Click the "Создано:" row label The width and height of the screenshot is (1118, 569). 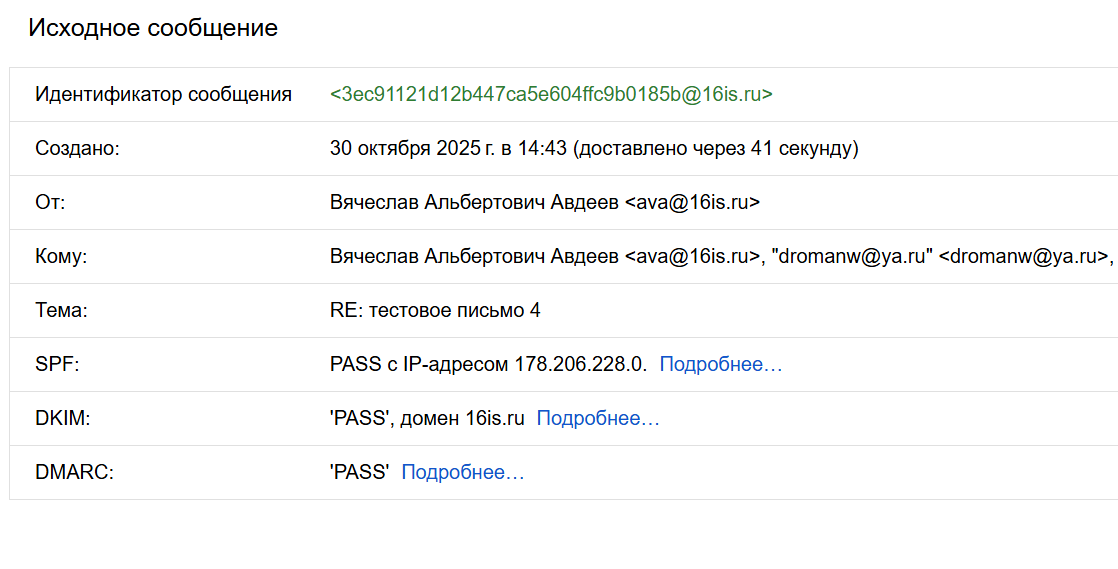click(x=77, y=148)
